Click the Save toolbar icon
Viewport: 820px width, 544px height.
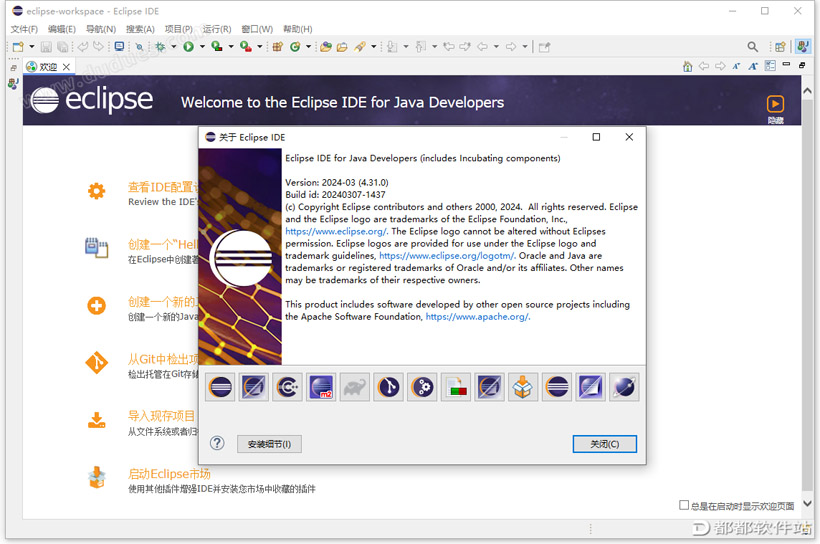point(47,47)
